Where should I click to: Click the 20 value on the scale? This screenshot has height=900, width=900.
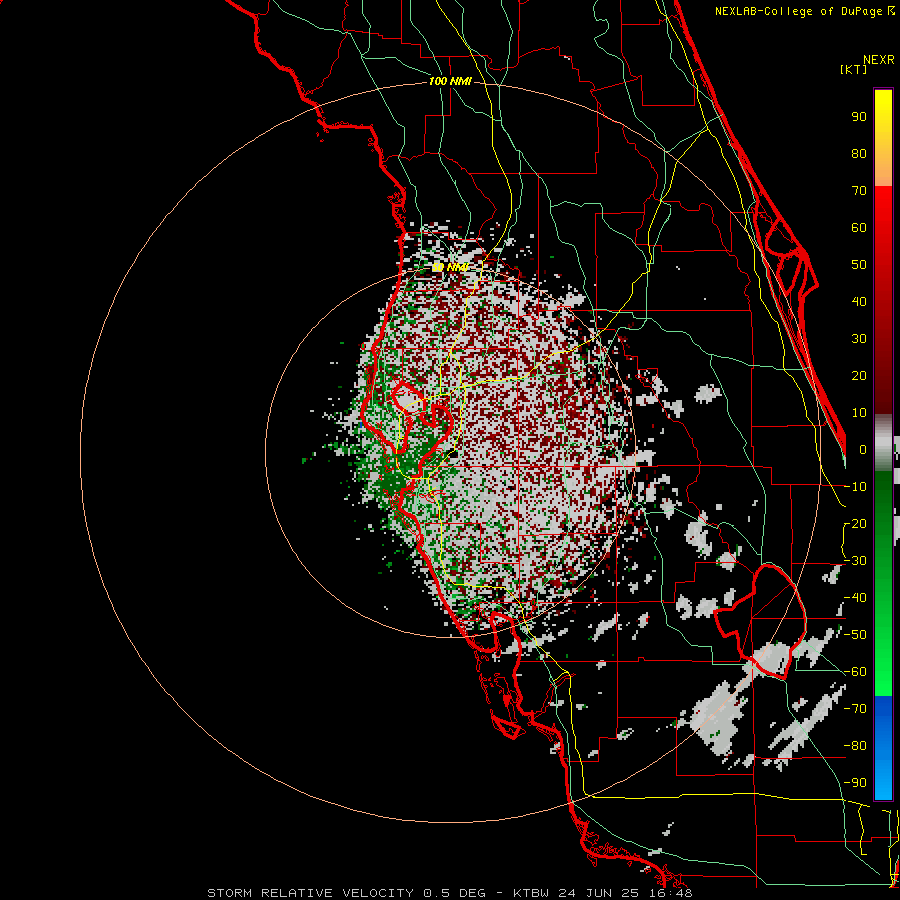pyautogui.click(x=859, y=375)
